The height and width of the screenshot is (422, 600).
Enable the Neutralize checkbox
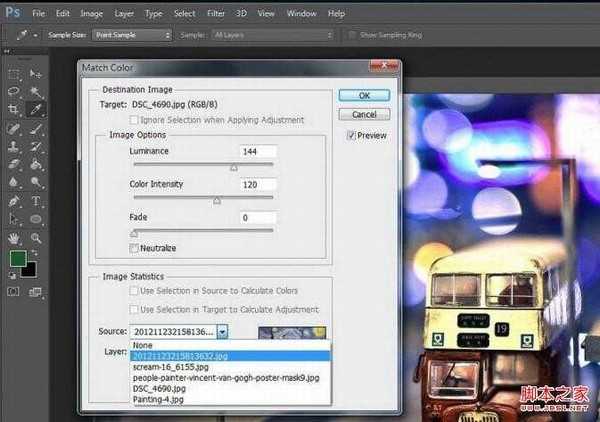point(134,247)
